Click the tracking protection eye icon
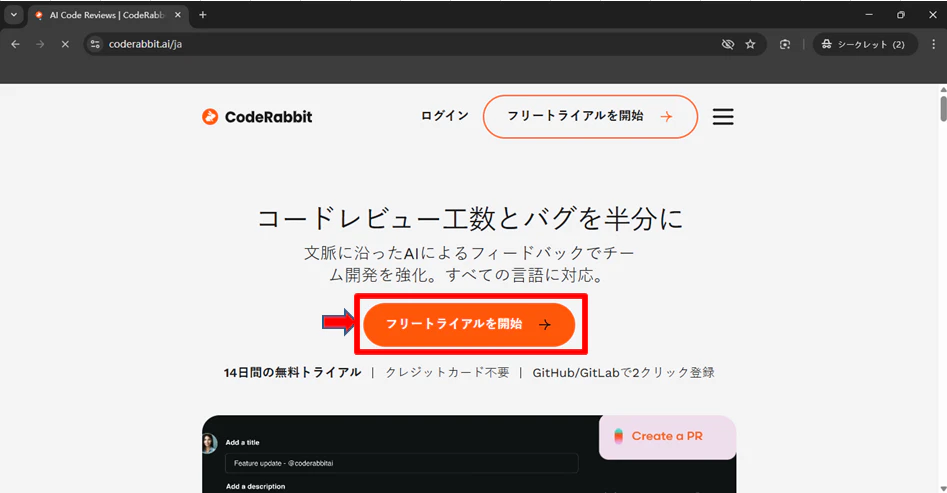The height and width of the screenshot is (493, 947). click(x=728, y=44)
